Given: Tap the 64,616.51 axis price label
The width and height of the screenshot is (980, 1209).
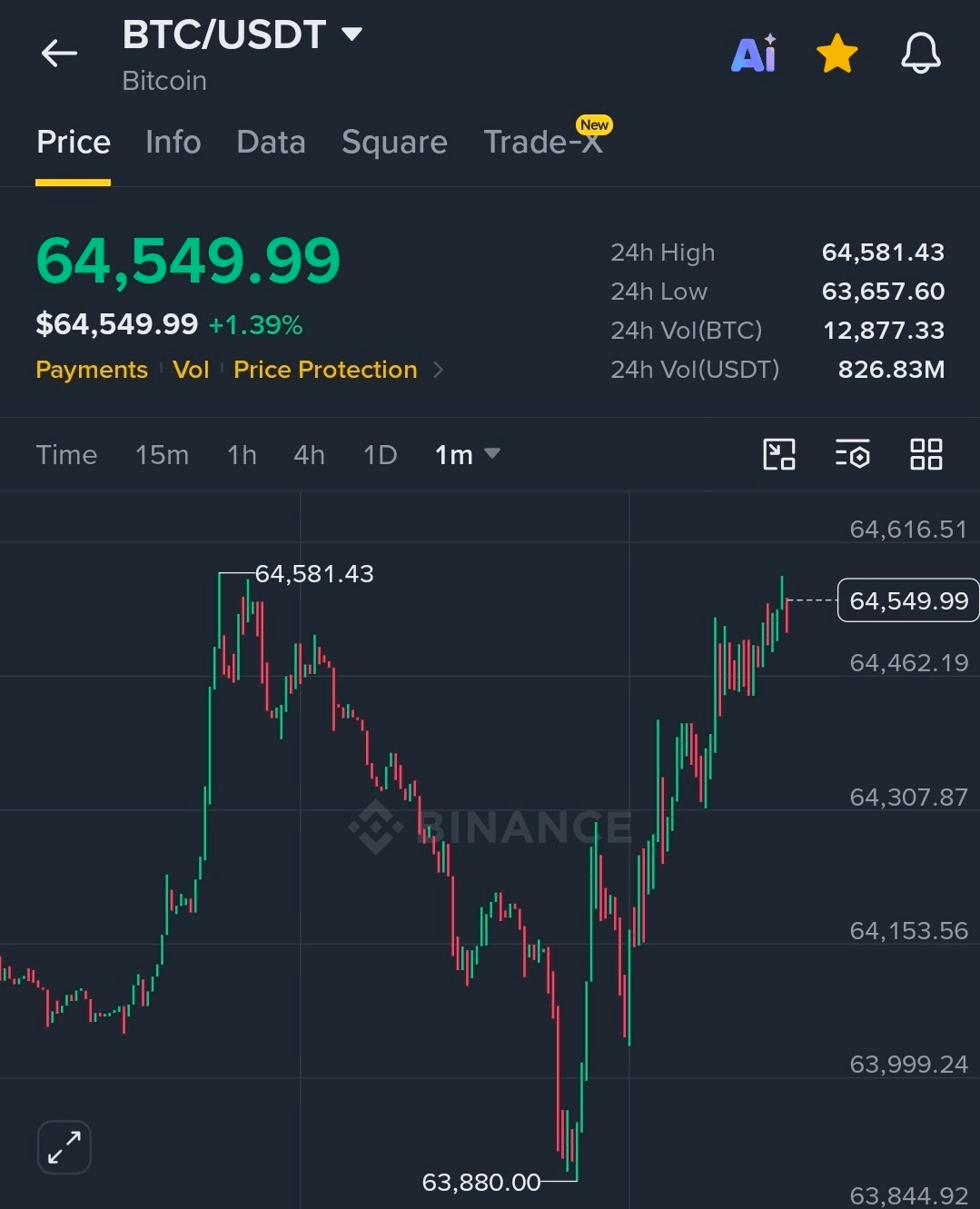Looking at the screenshot, I should click(x=908, y=530).
